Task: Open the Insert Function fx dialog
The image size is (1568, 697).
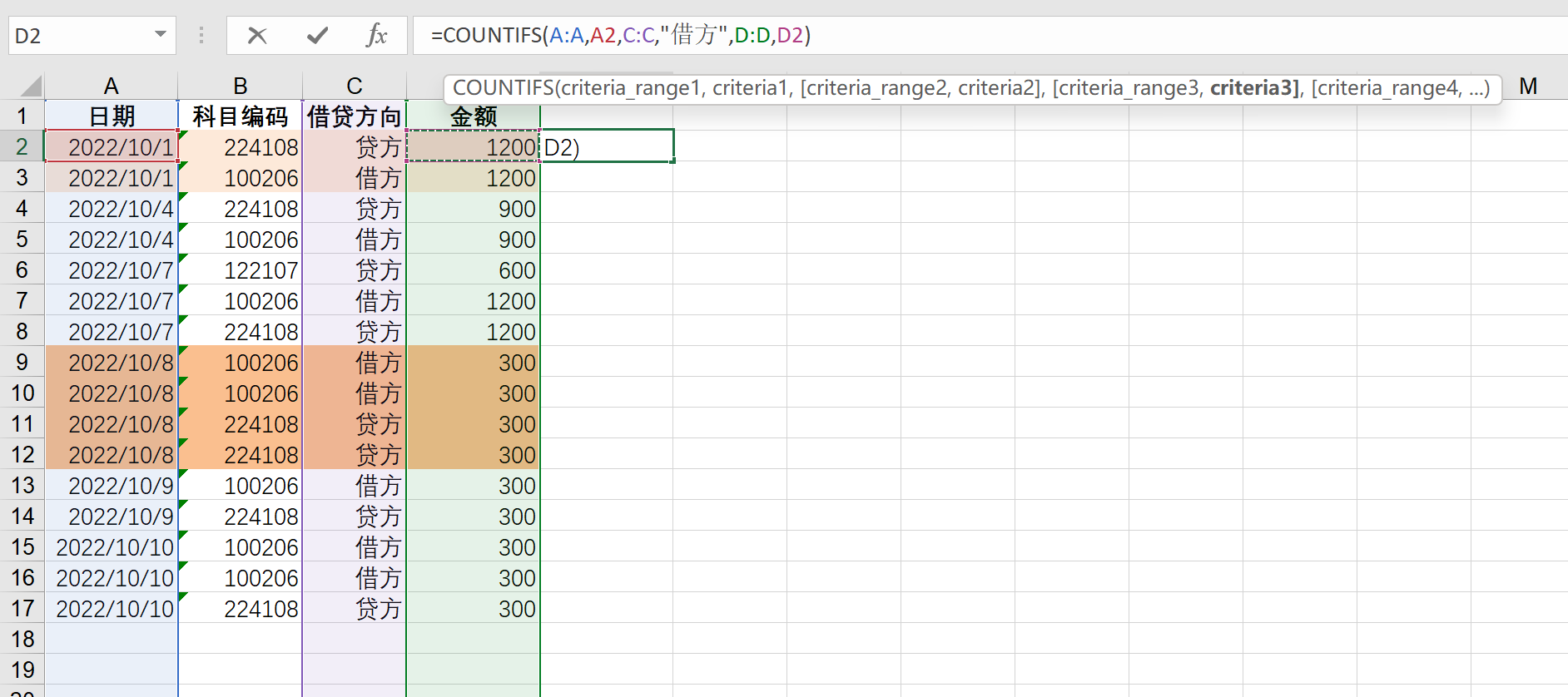Action: coord(376,36)
